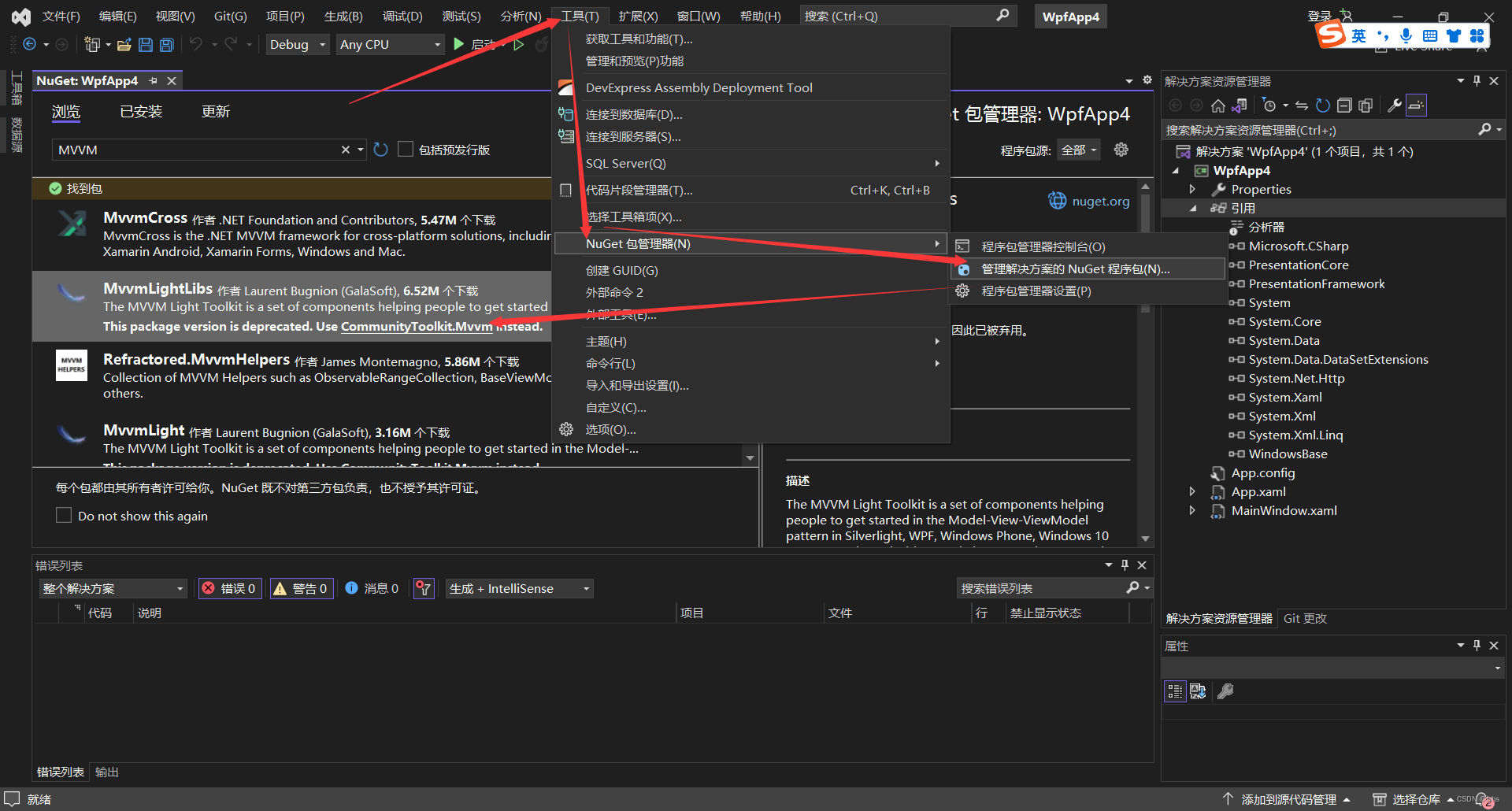Toggle include prerelease checkbox
The height and width of the screenshot is (811, 1512).
pos(406,149)
